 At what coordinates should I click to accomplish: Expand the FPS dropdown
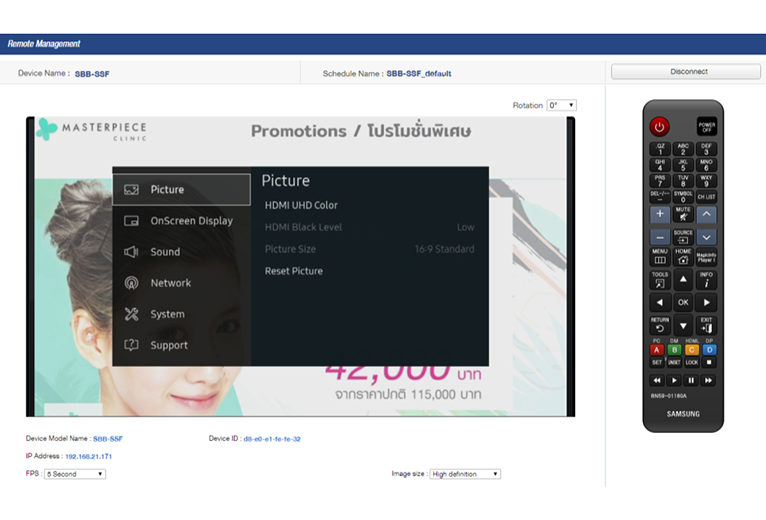pyautogui.click(x=75, y=474)
